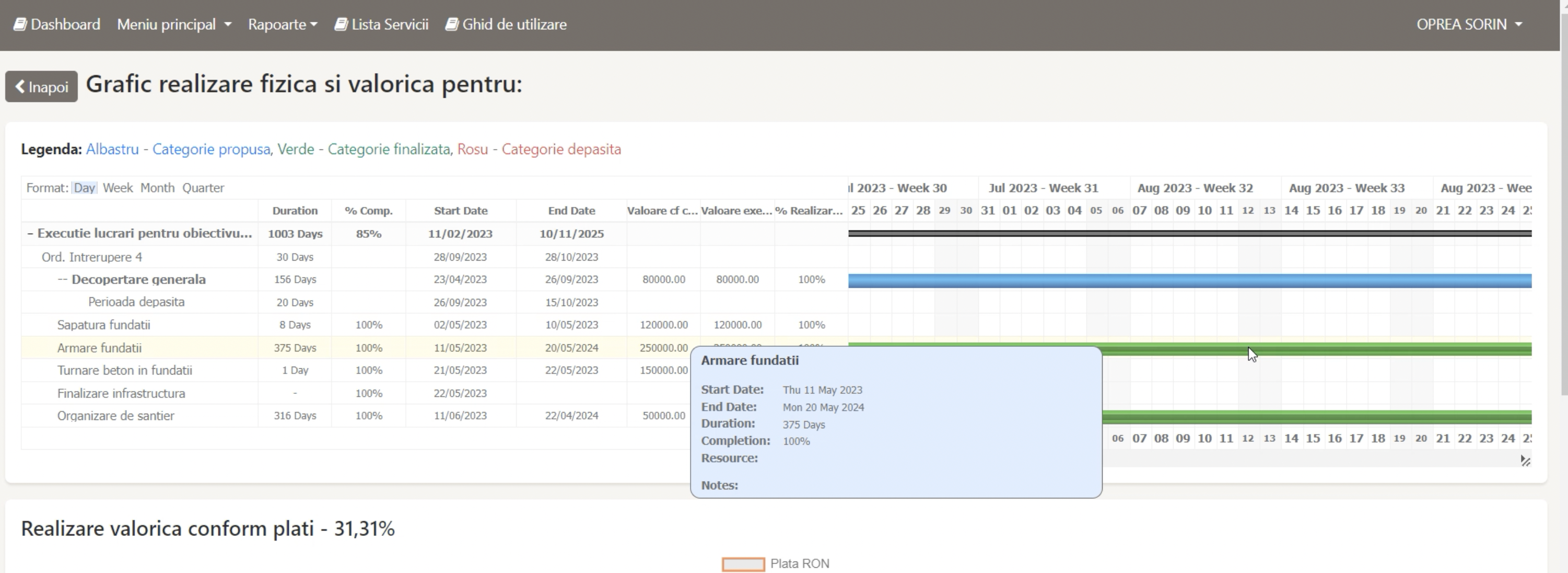Click the Lista Servicii book icon
1568x573 pixels.
341,25
